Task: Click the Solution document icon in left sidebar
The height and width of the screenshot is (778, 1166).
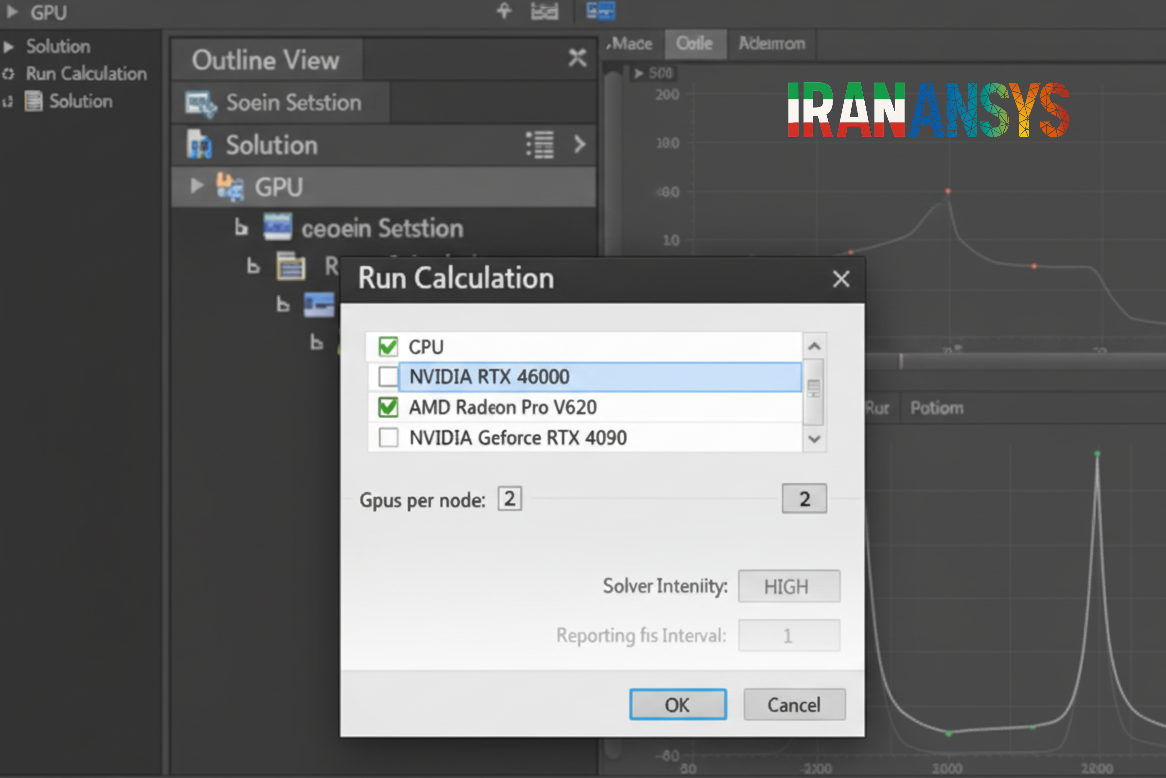Action: point(33,100)
